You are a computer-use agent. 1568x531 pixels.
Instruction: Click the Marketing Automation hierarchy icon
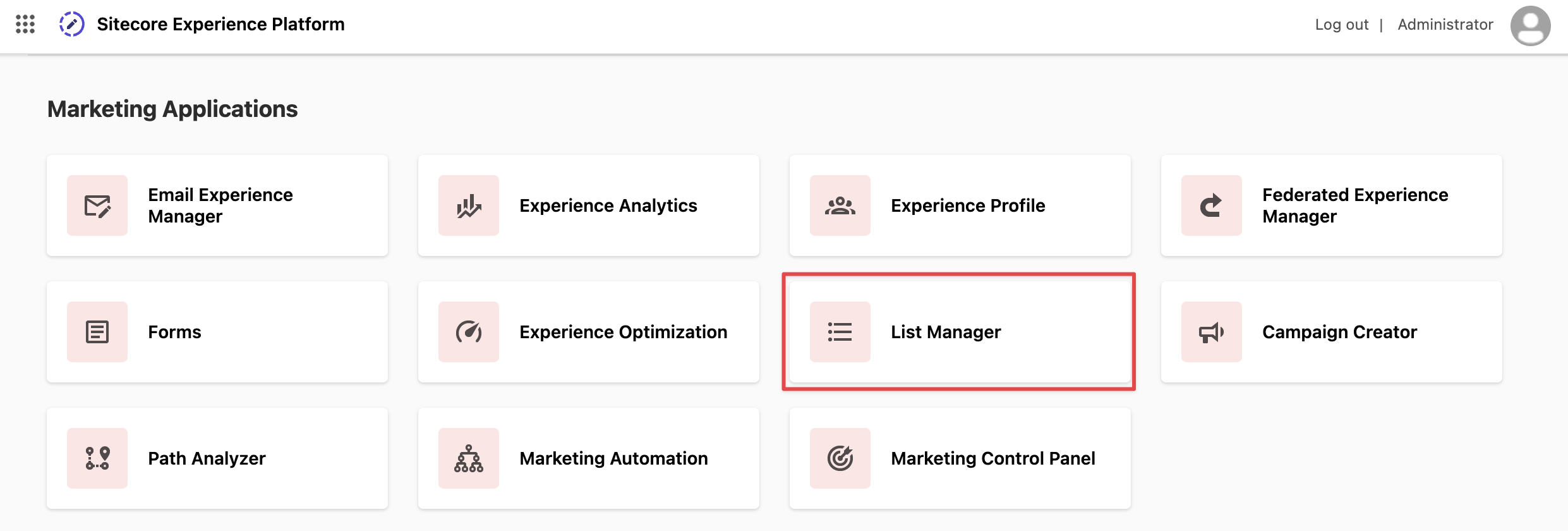click(x=469, y=458)
